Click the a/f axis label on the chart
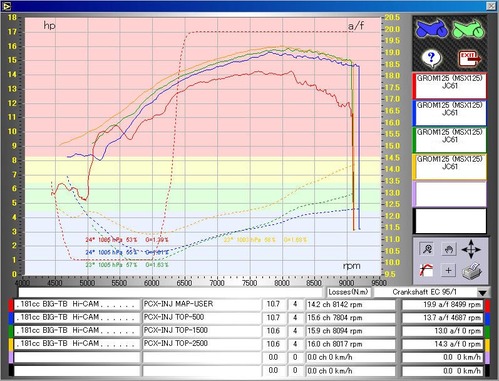 (356, 26)
